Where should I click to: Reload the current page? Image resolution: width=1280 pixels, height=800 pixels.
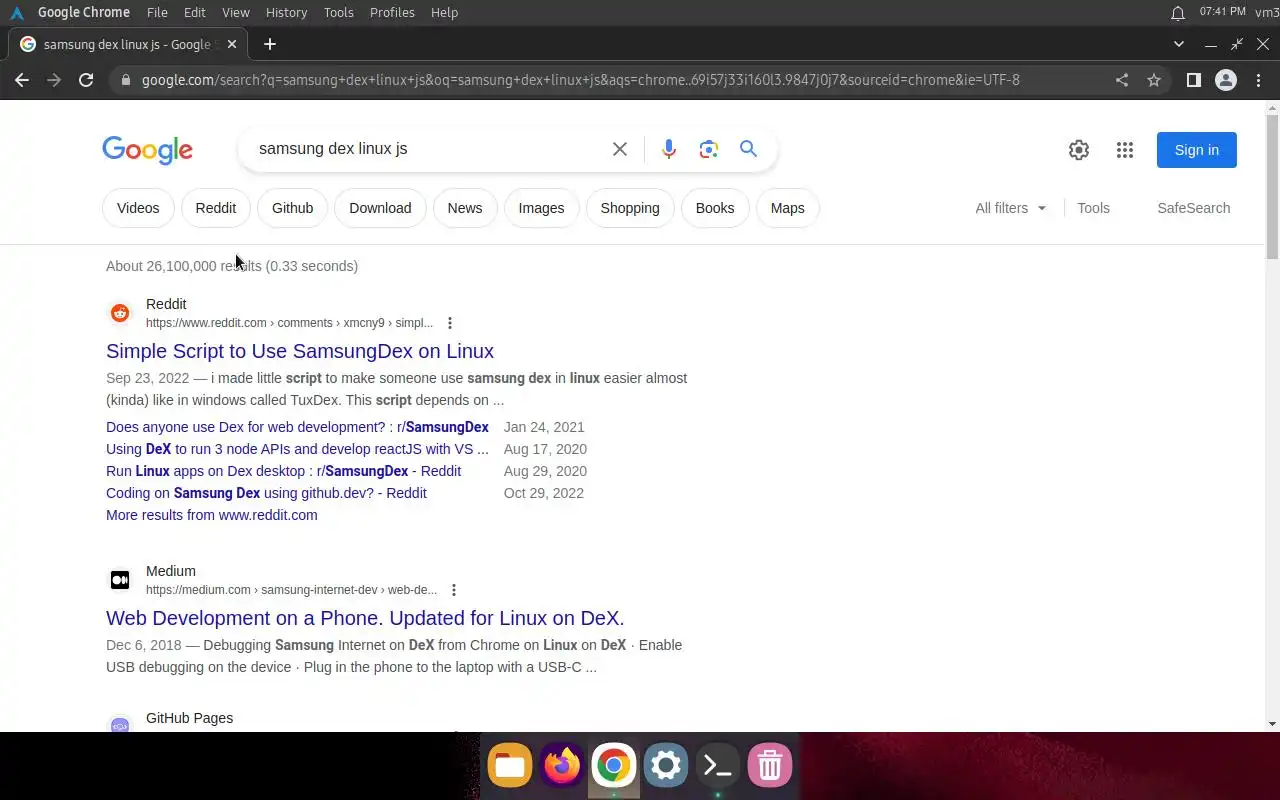coord(86,80)
